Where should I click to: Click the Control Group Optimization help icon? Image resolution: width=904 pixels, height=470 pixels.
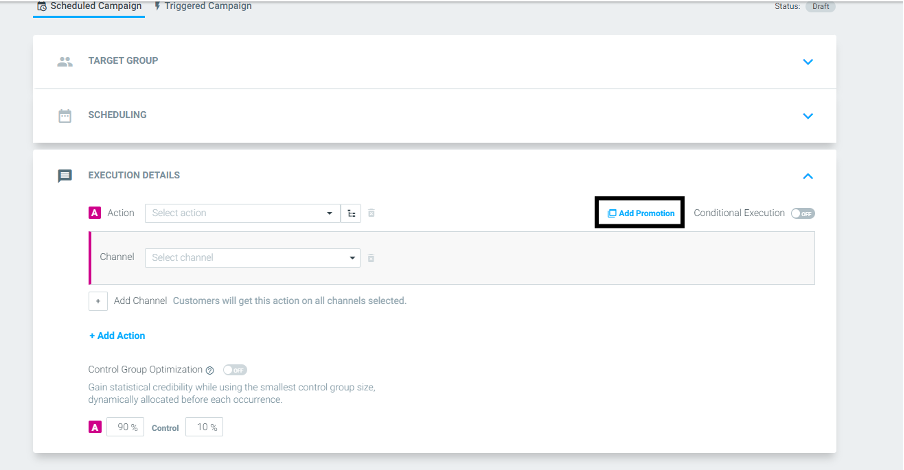click(x=210, y=370)
